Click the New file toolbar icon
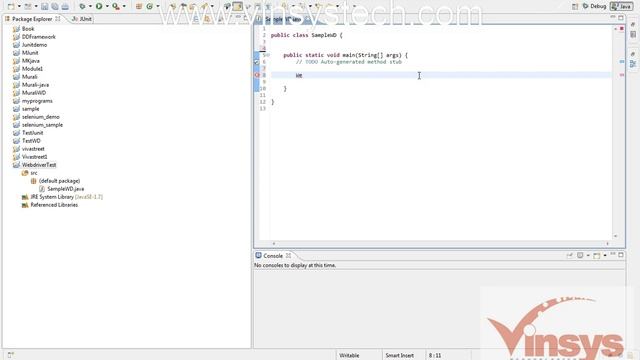The image size is (640, 360). (11, 6)
